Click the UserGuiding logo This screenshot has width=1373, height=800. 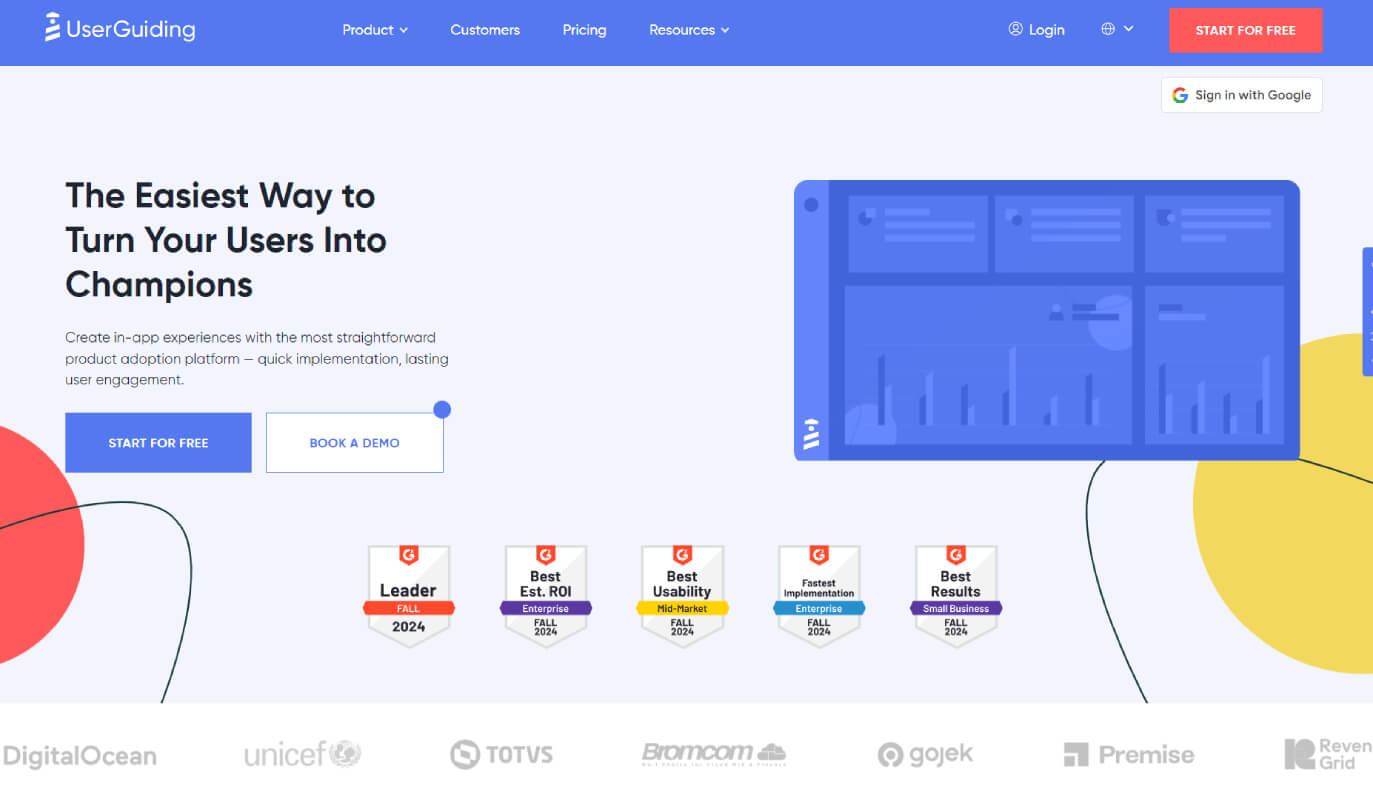pyautogui.click(x=120, y=28)
